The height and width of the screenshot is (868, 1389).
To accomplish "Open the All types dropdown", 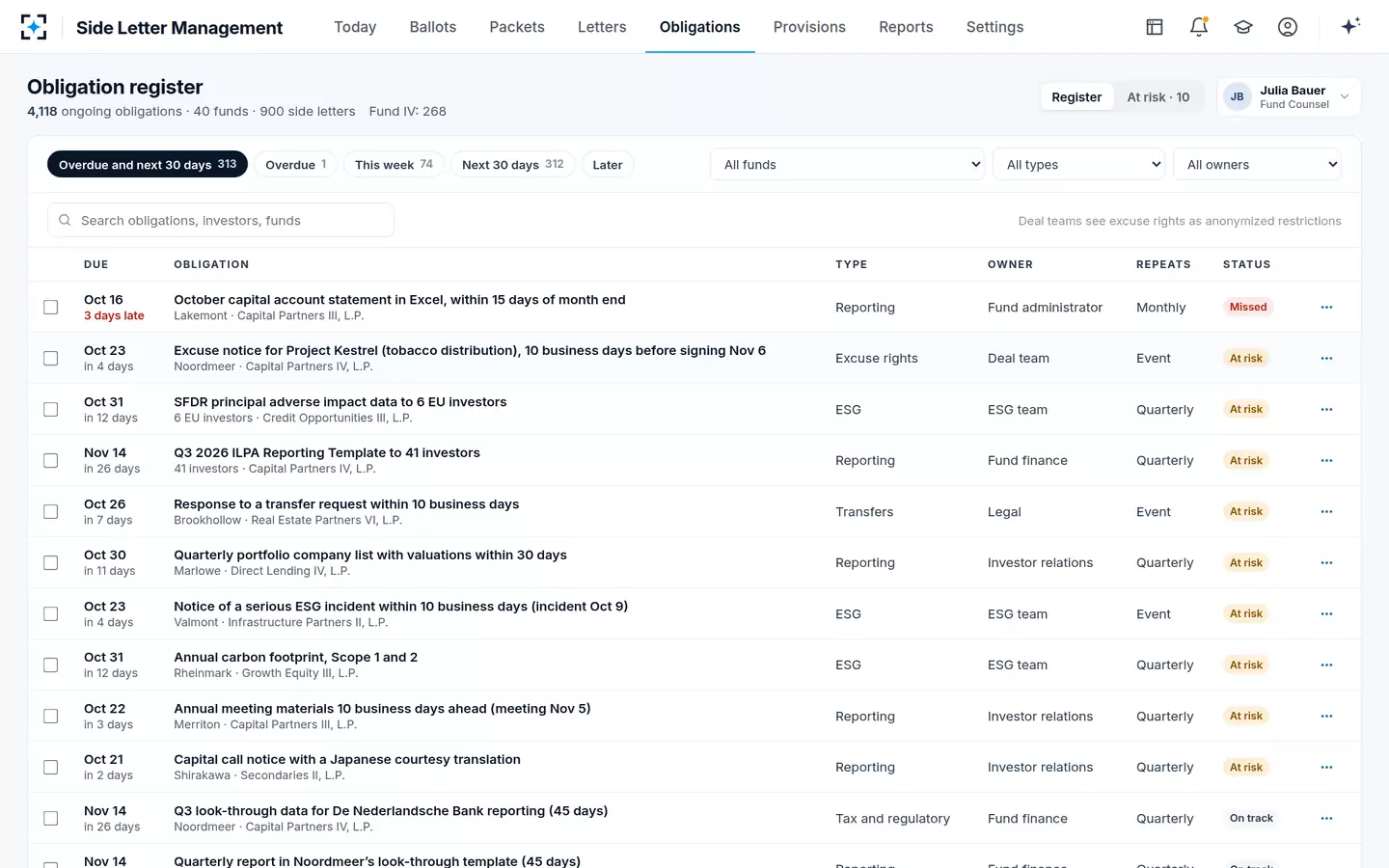I will tap(1079, 164).
